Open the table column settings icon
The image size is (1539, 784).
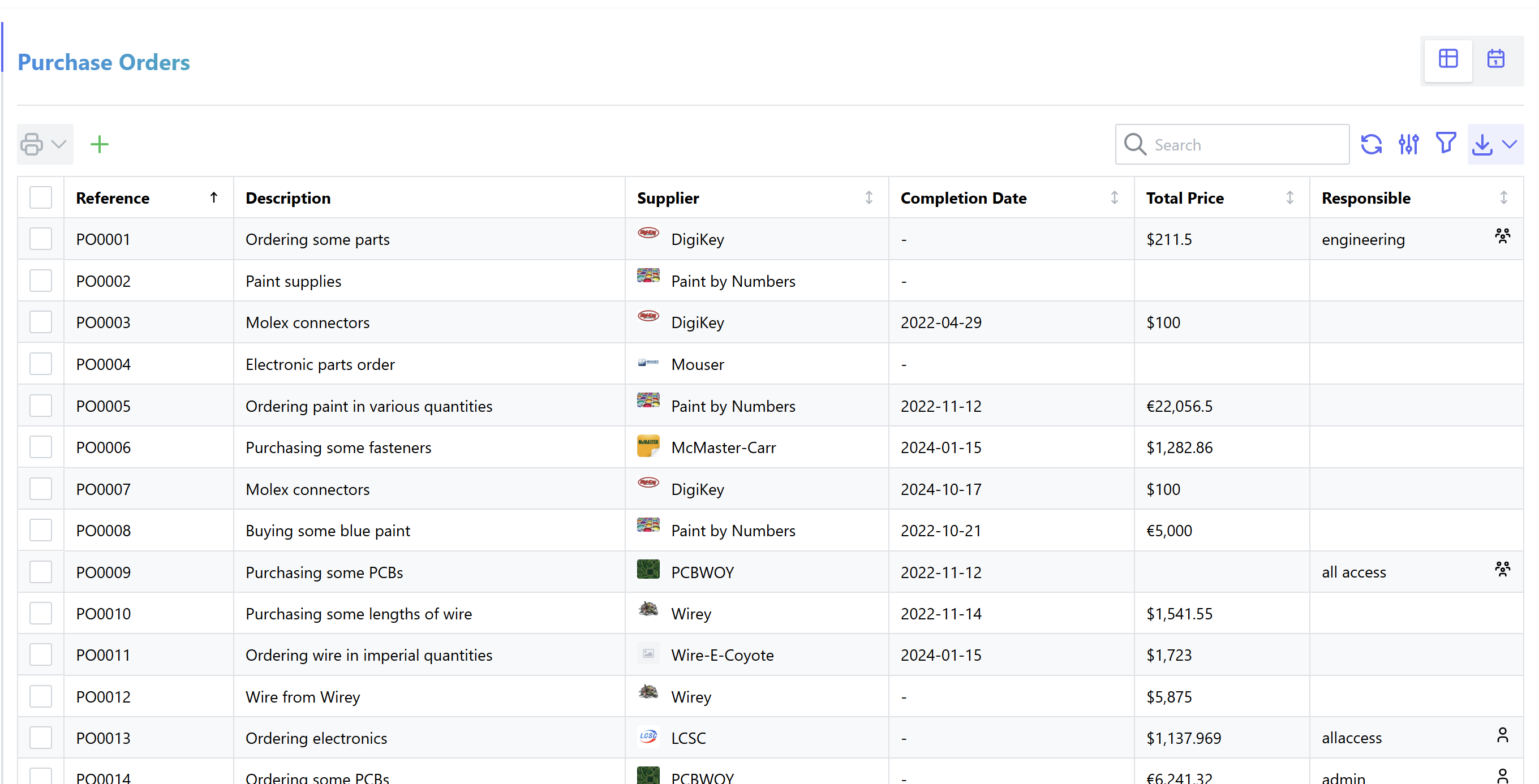(1408, 144)
